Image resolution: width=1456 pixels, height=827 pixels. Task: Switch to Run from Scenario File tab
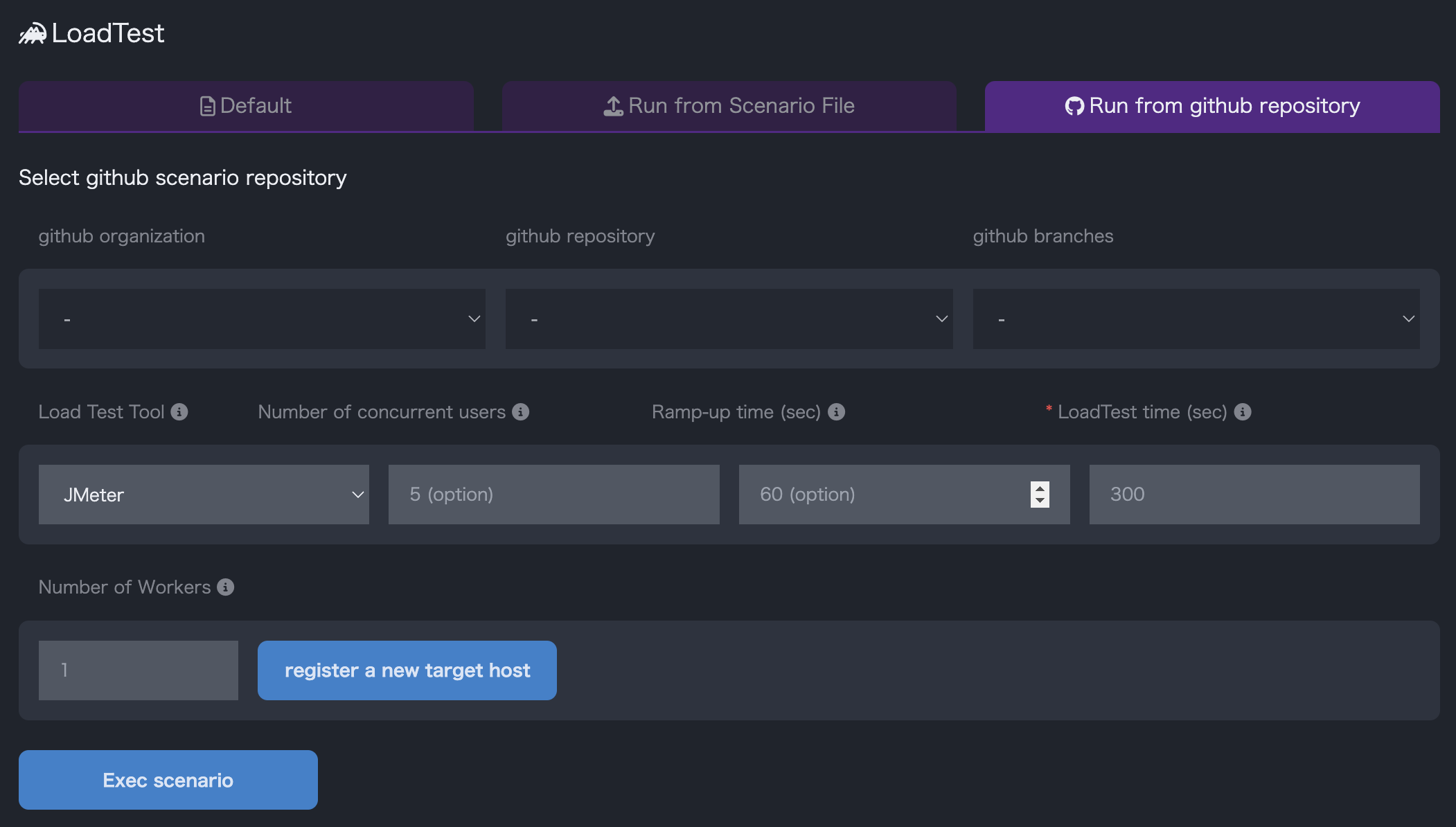pos(729,106)
